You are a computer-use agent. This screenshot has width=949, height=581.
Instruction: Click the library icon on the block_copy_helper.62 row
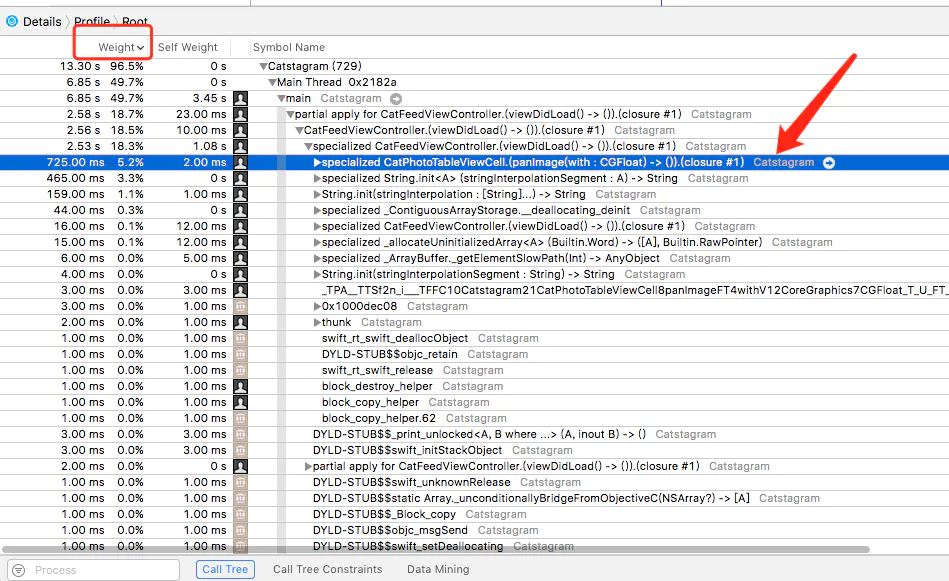click(x=241, y=419)
